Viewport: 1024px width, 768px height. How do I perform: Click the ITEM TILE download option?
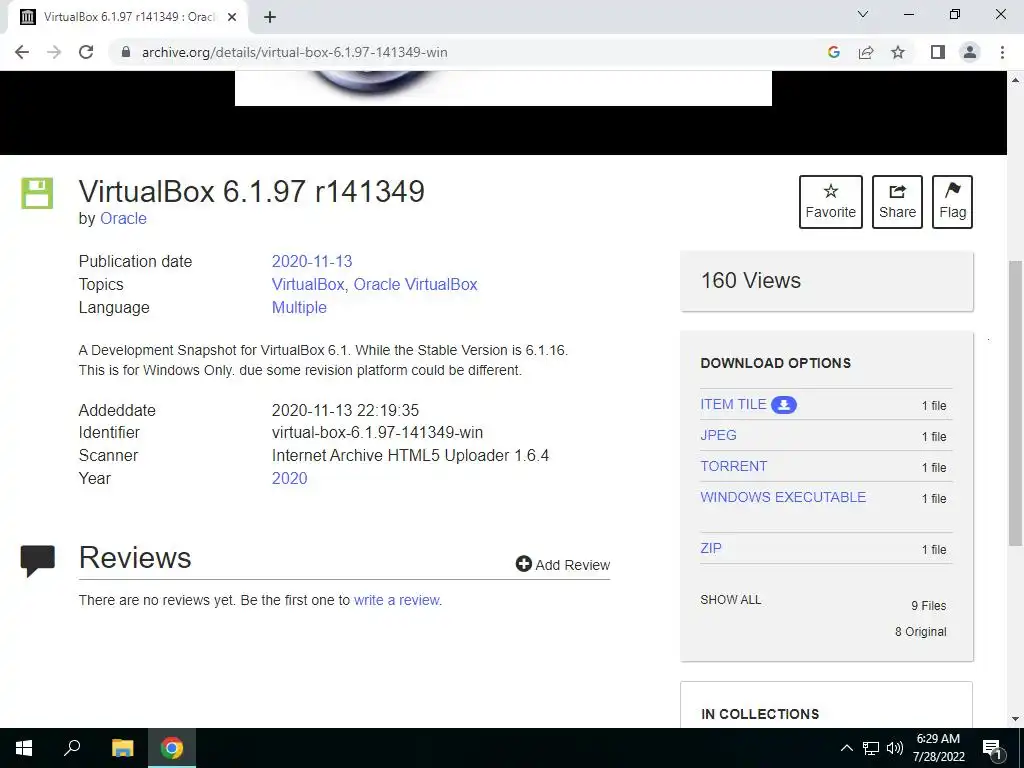[x=733, y=404]
